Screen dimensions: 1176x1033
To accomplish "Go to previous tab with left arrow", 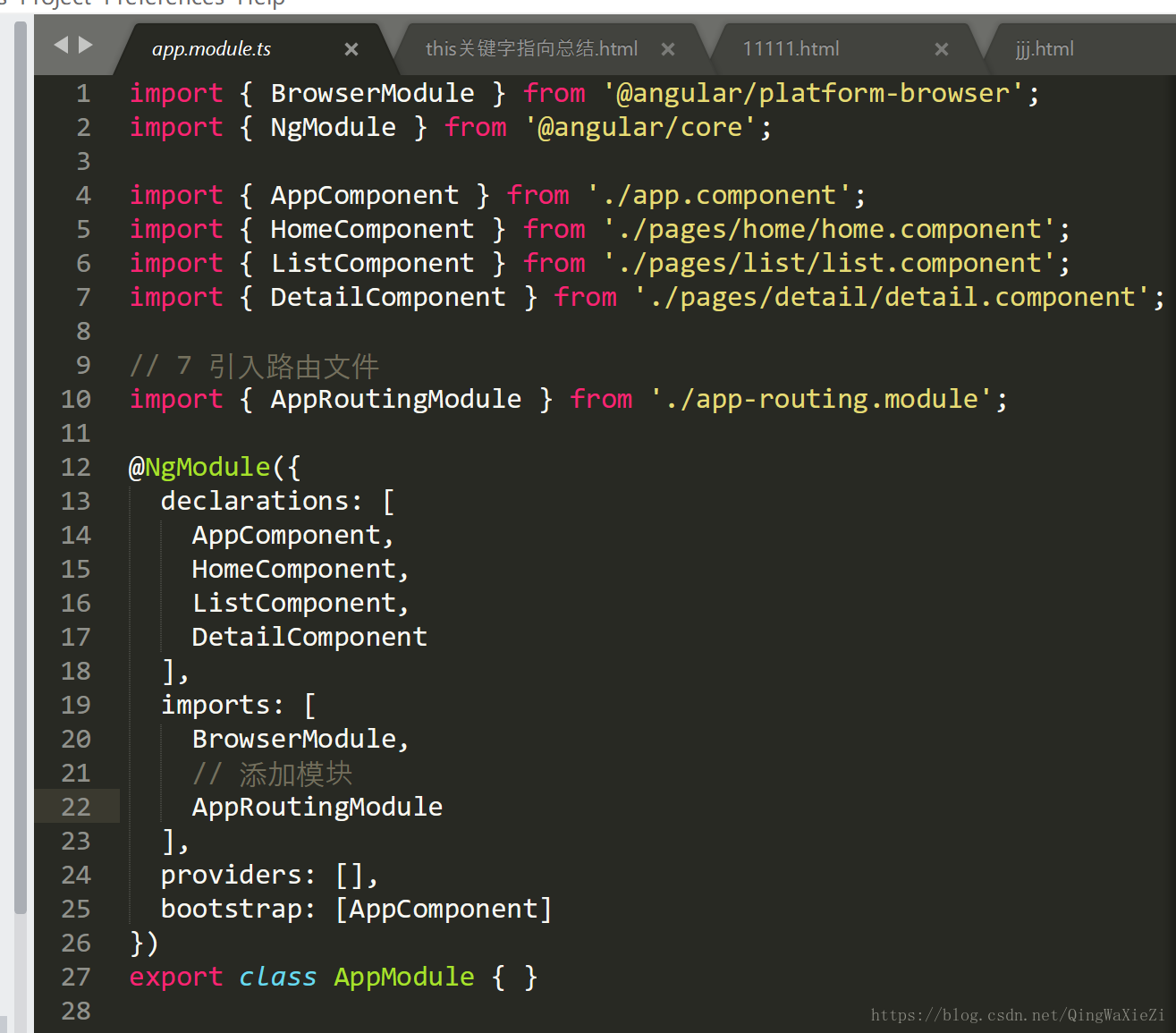I will [61, 44].
